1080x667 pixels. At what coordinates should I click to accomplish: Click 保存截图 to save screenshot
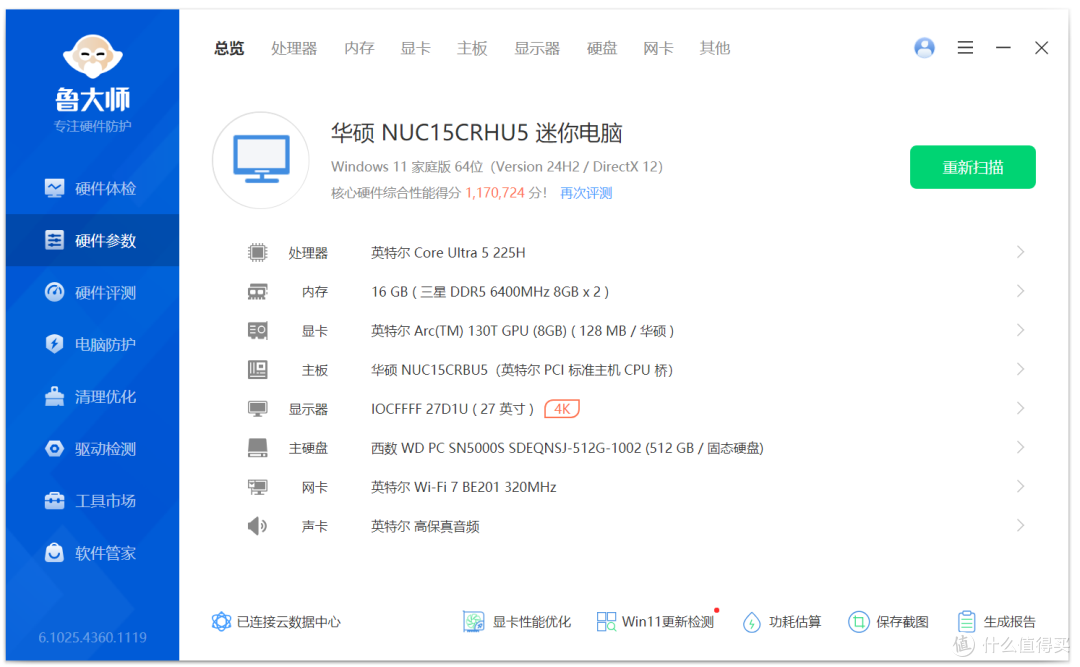click(889, 622)
